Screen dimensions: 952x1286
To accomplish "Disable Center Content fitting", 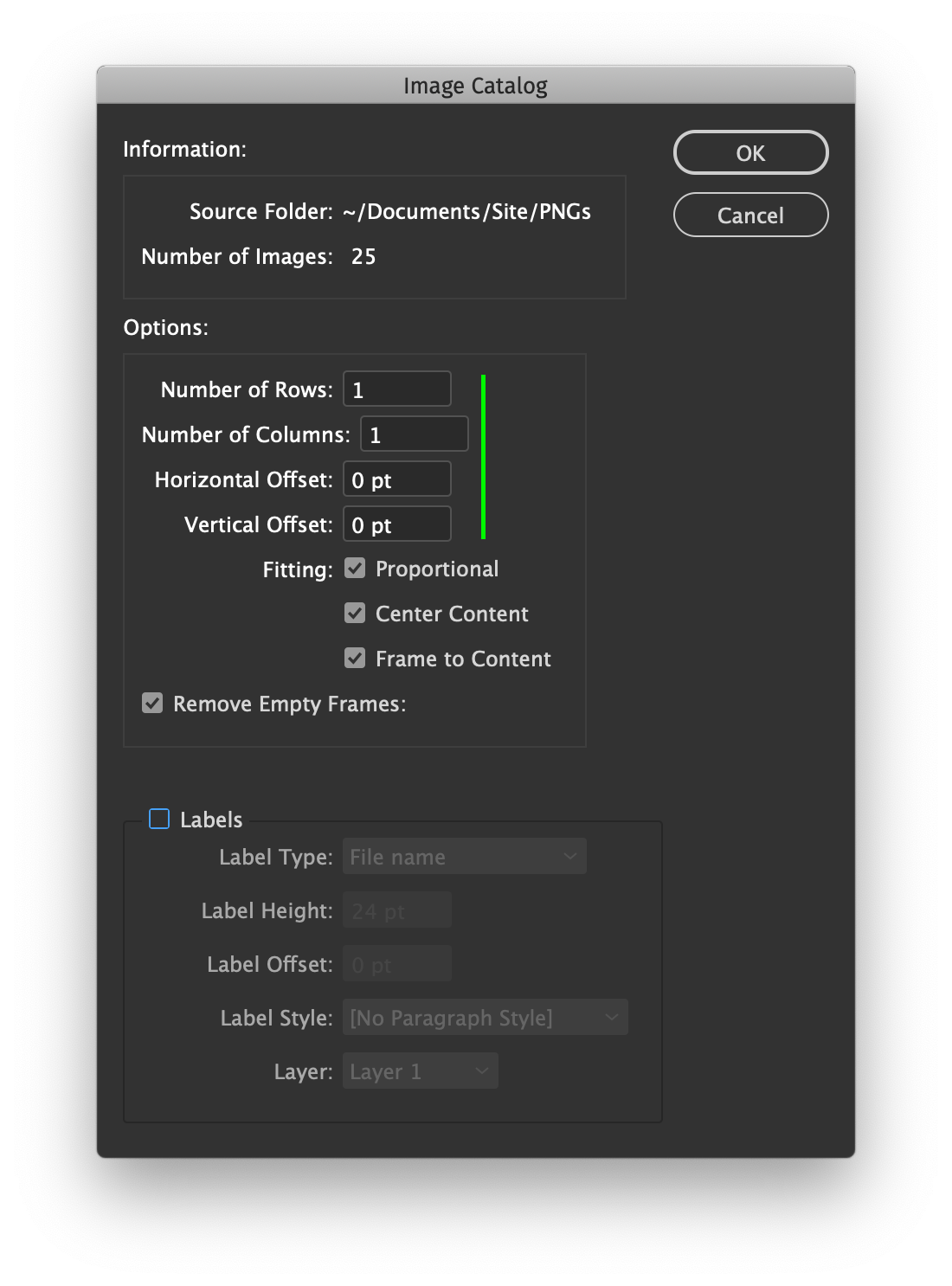I will pos(355,613).
